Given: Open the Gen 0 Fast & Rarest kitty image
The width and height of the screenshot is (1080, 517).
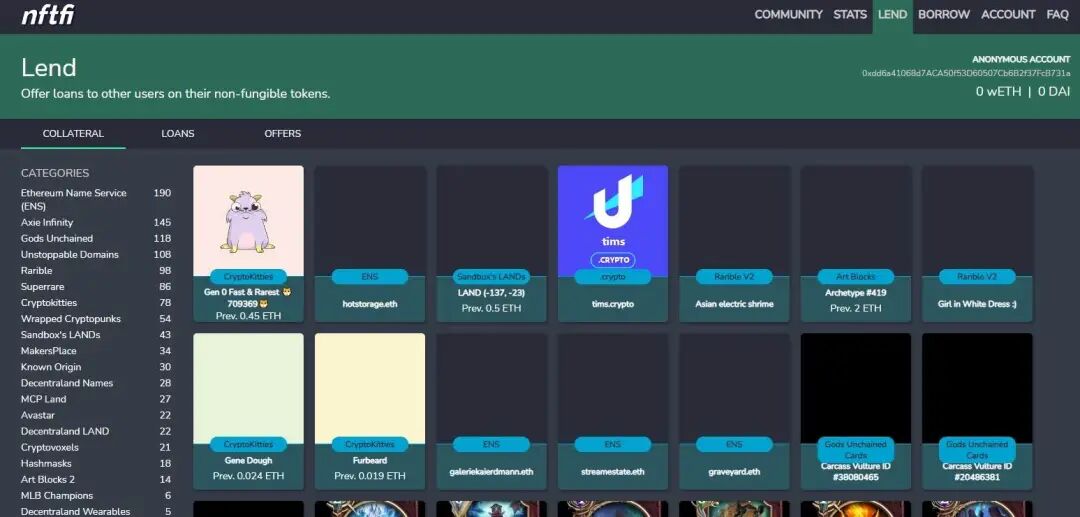Looking at the screenshot, I should pyautogui.click(x=249, y=220).
